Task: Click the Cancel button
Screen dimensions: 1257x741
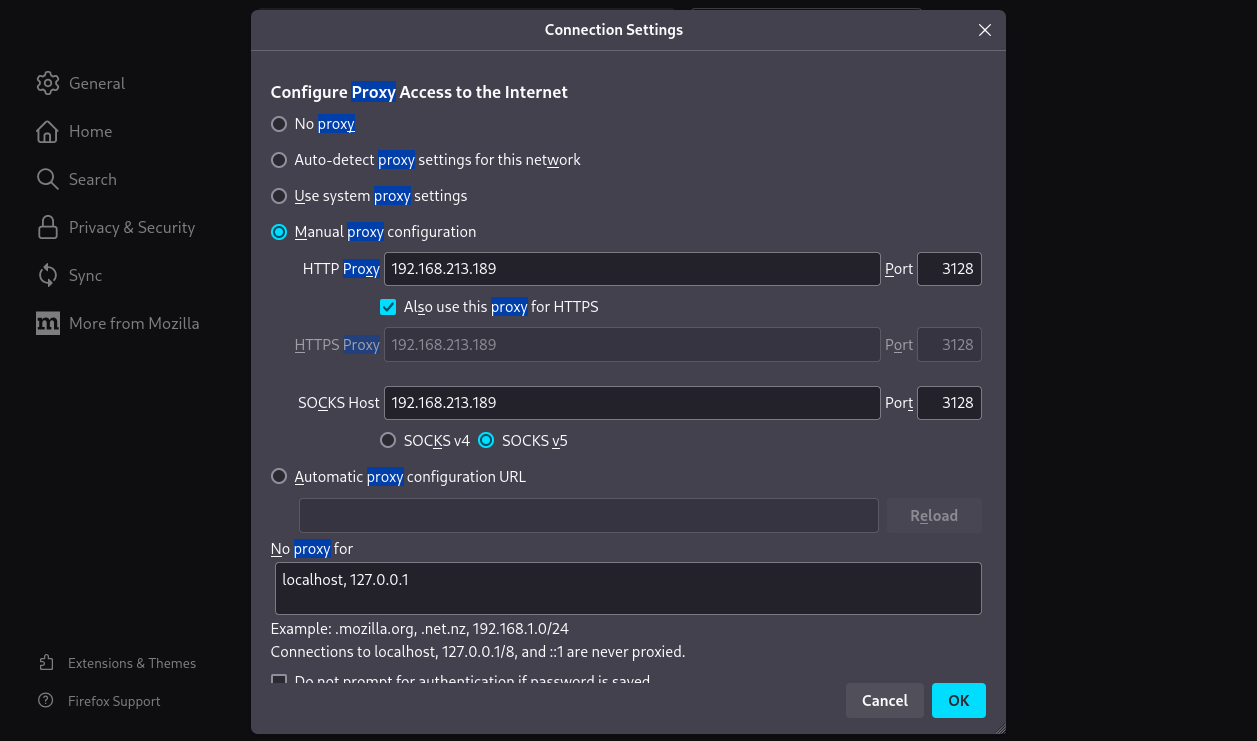Action: pyautogui.click(x=884, y=700)
